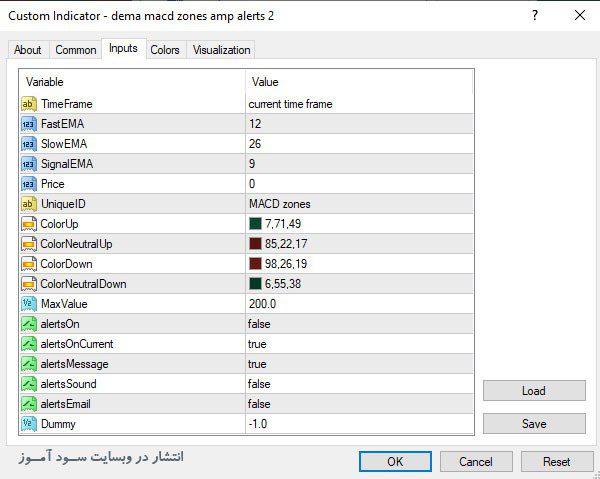Select the MaxValue variable name
This screenshot has width=600, height=479.
pyautogui.click(x=64, y=304)
